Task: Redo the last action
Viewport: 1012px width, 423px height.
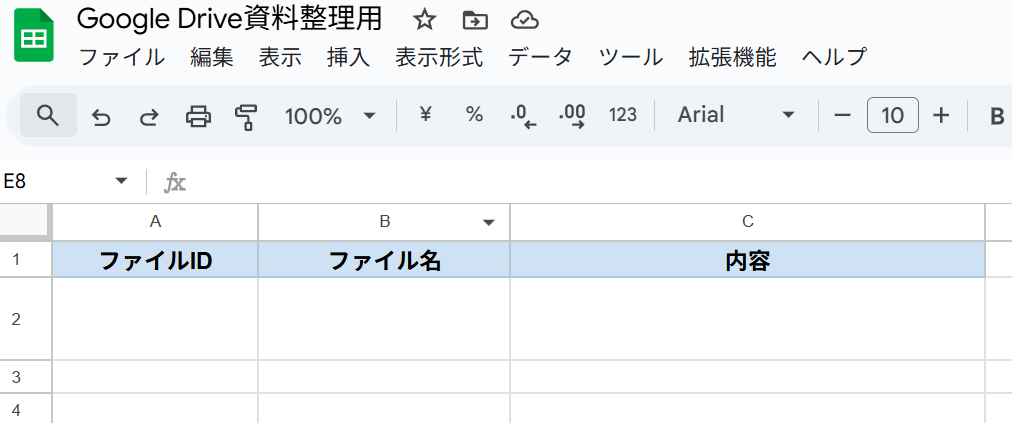Action: tap(149, 116)
